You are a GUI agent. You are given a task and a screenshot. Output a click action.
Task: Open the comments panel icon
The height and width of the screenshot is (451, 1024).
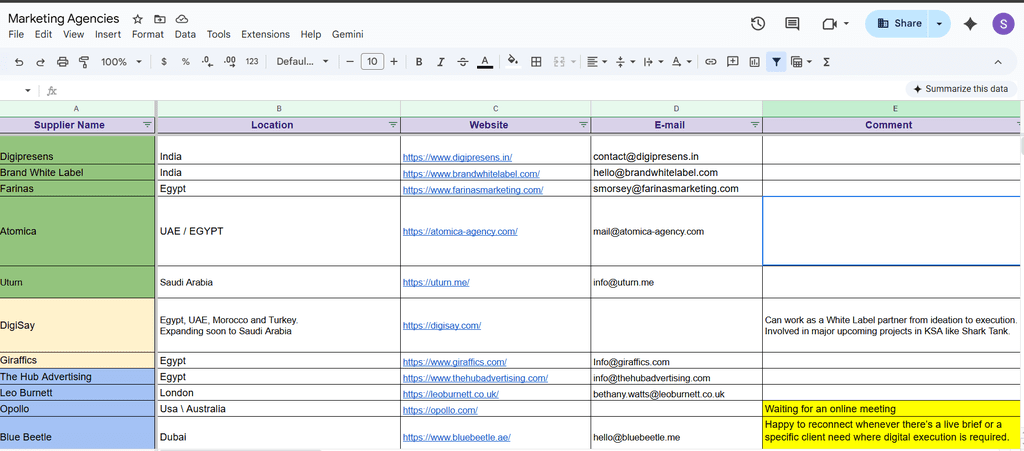click(x=792, y=24)
